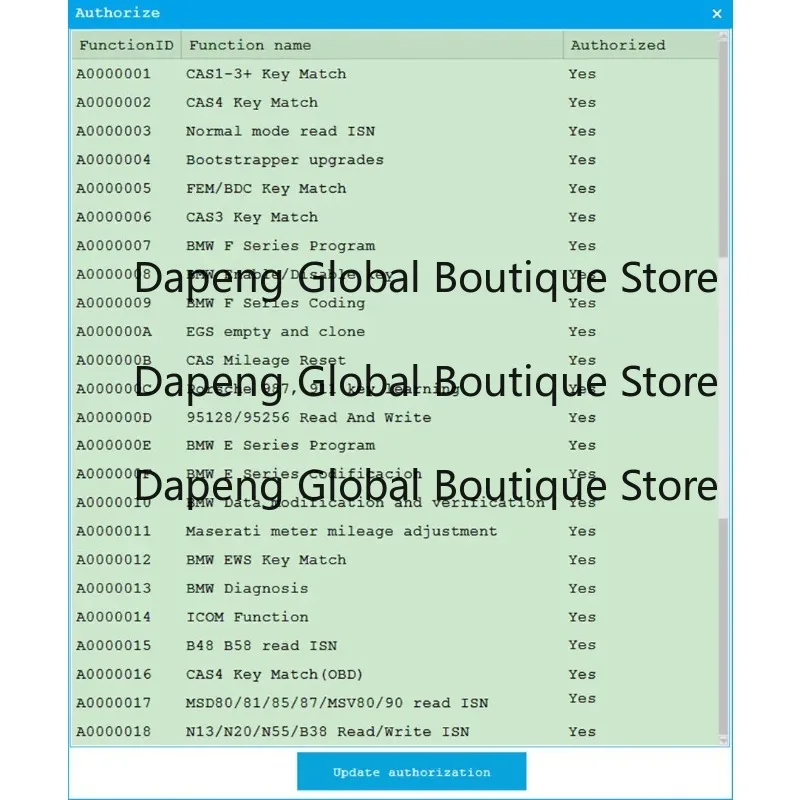Select the MSD80/81/85/87/MSV80/90 read ISN row

[x=395, y=703]
